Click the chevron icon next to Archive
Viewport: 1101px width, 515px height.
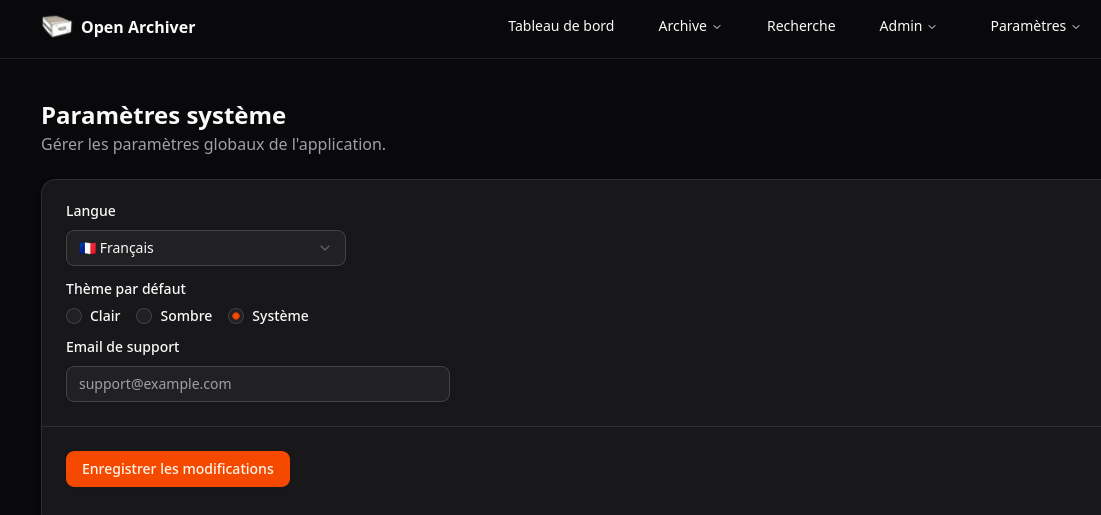click(717, 27)
